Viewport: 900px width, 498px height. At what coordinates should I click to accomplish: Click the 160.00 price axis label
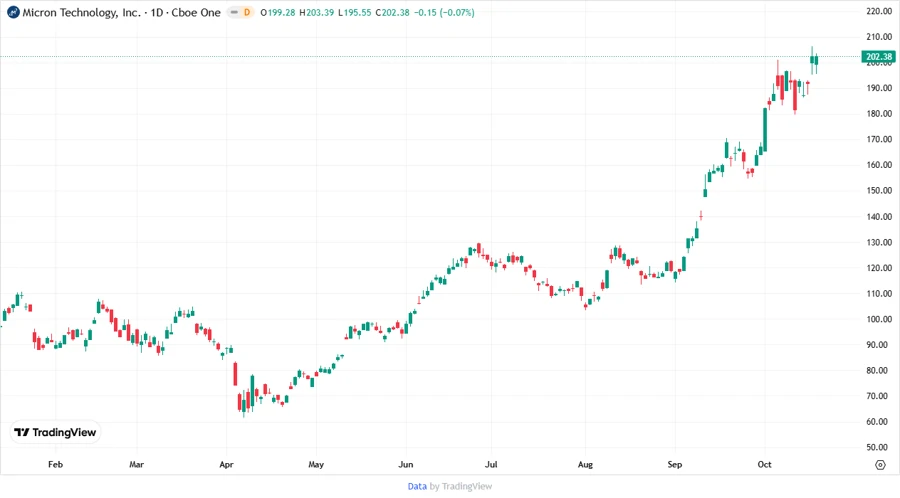[879, 165]
